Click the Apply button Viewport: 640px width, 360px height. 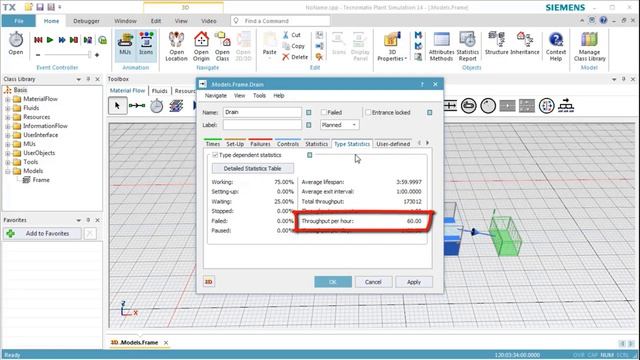coord(413,282)
